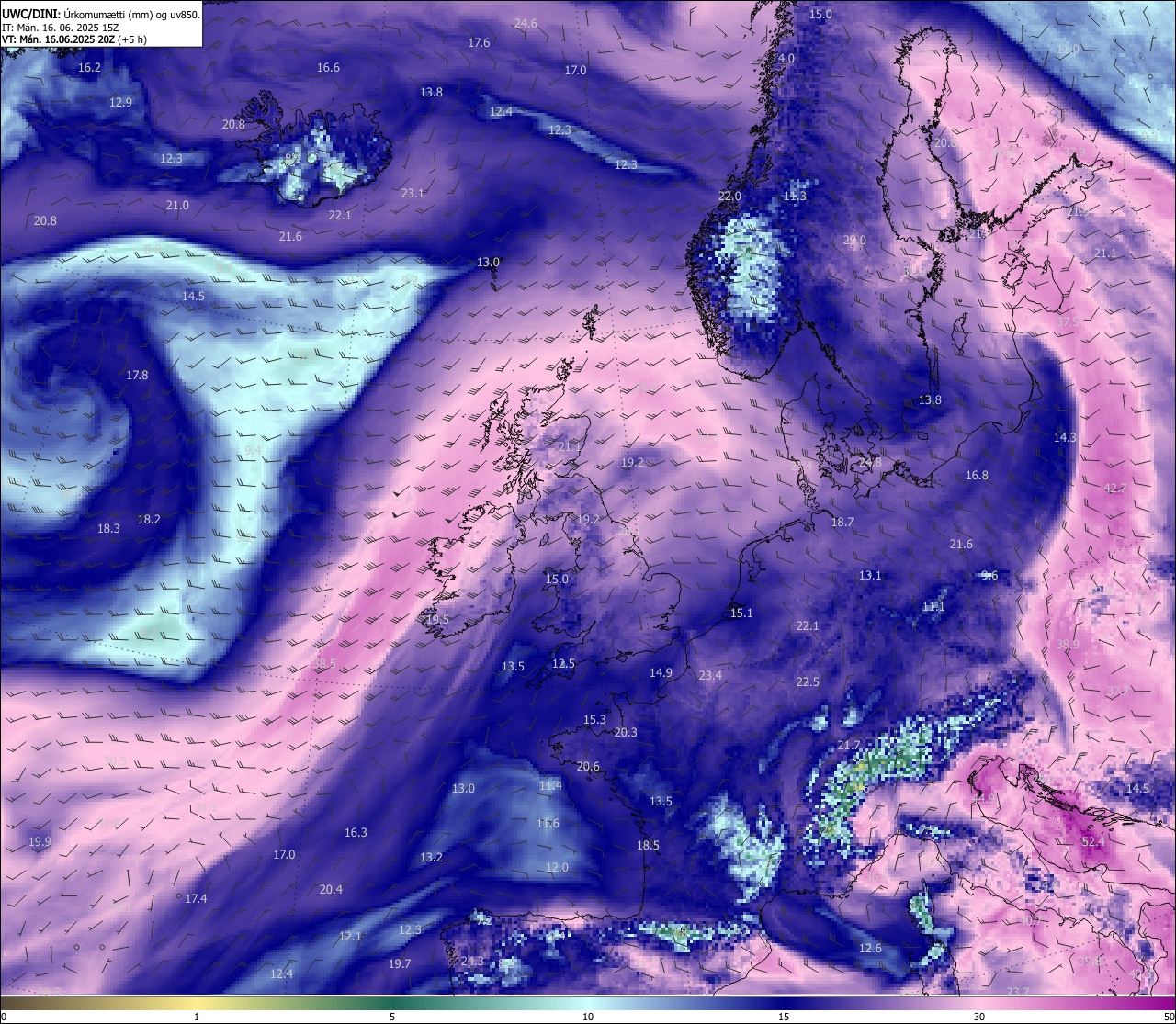Viewport: 1176px width, 1024px height.
Task: Click the 23.4 value label
Action: 710,676
